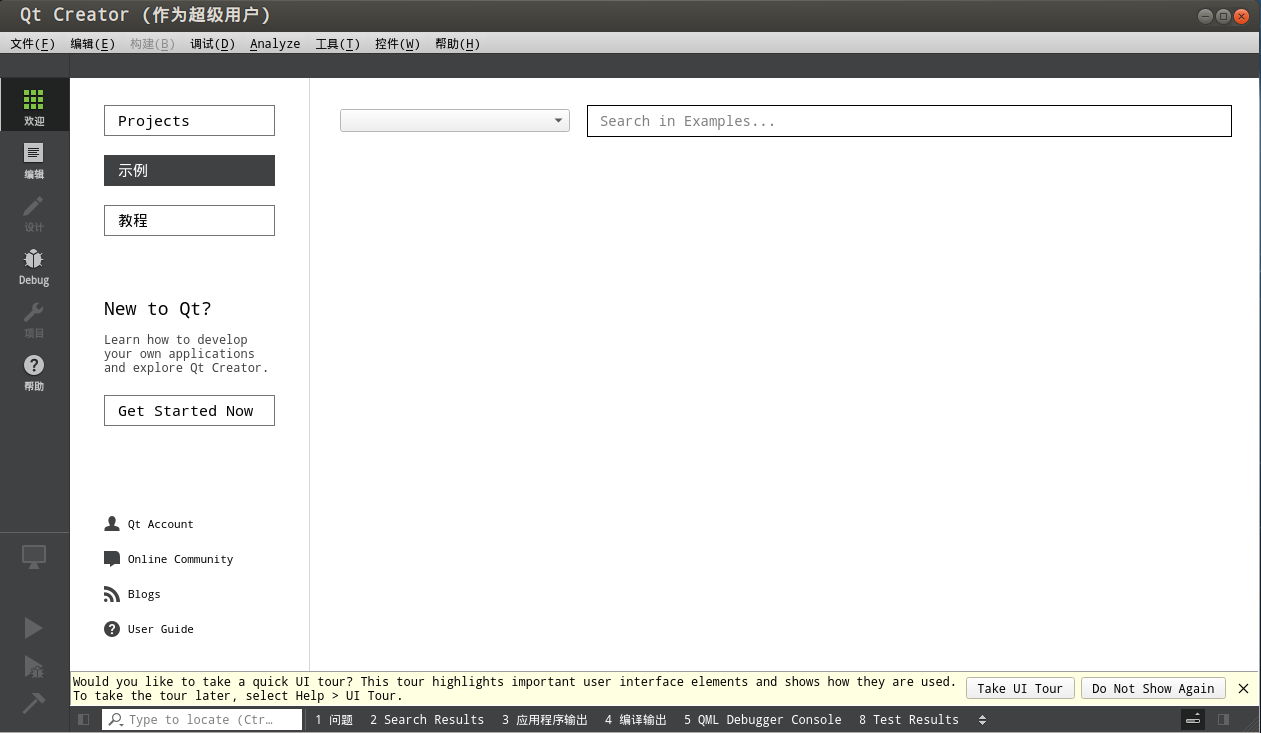Click Take UI Tour
The width and height of the screenshot is (1261, 733).
coord(1020,688)
